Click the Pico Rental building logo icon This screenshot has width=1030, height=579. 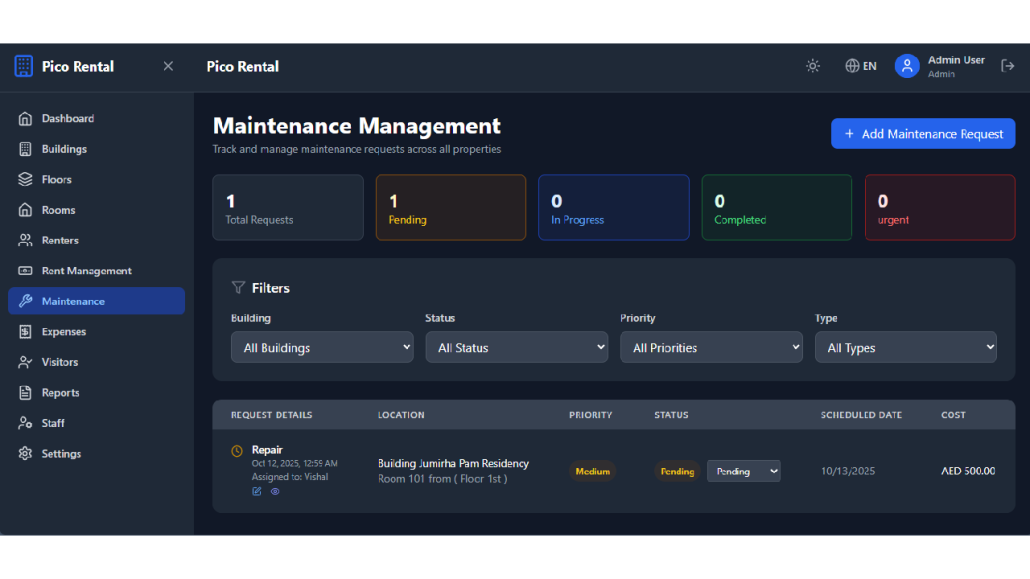click(x=23, y=66)
